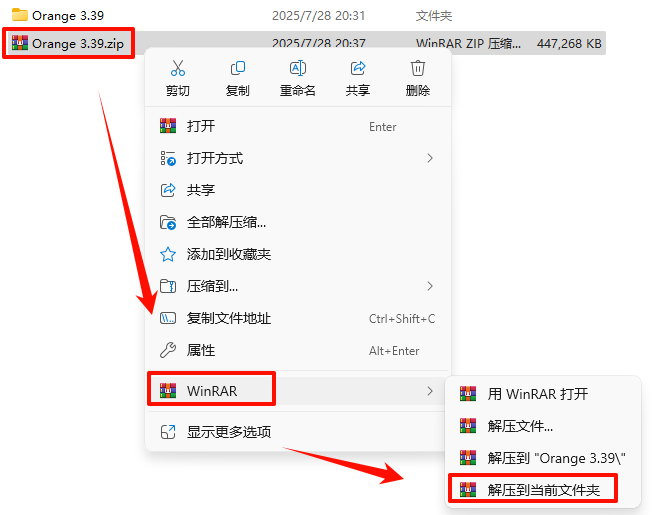Choose 用 WinRAR 打开 in submenu
The width and height of the screenshot is (663, 515).
click(x=543, y=394)
